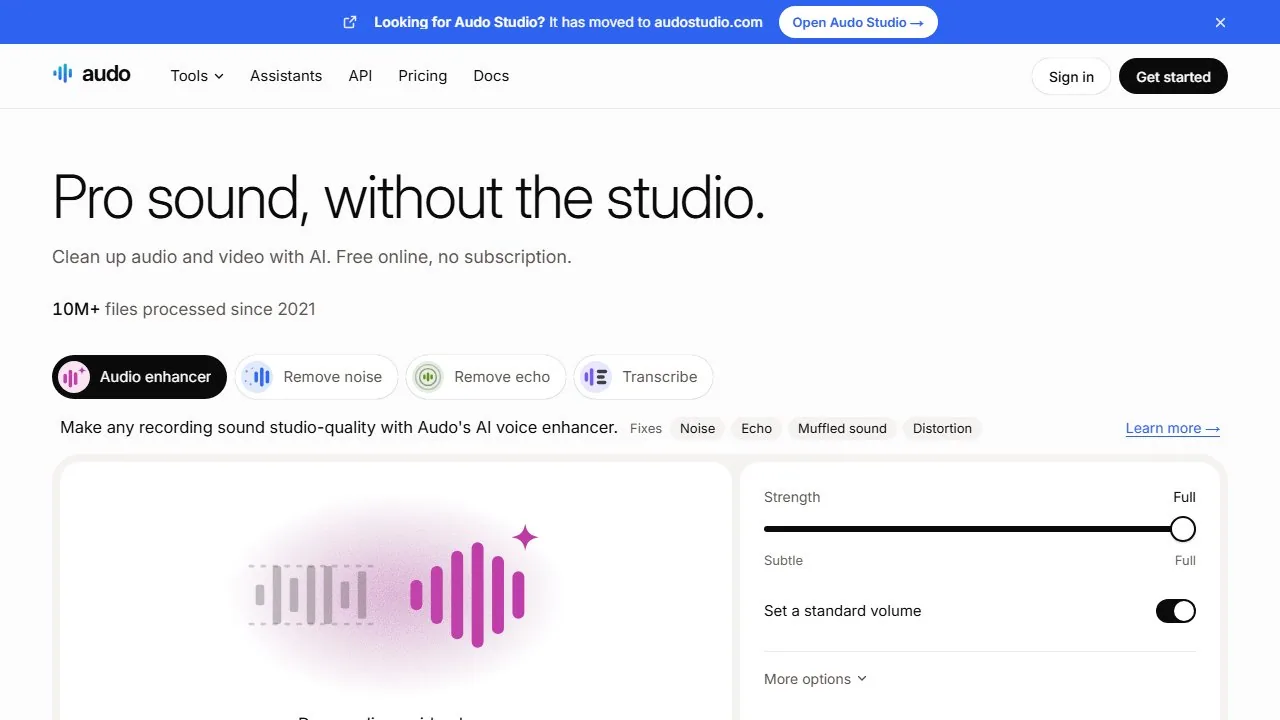
Task: Open the Pricing page
Action: (423, 76)
